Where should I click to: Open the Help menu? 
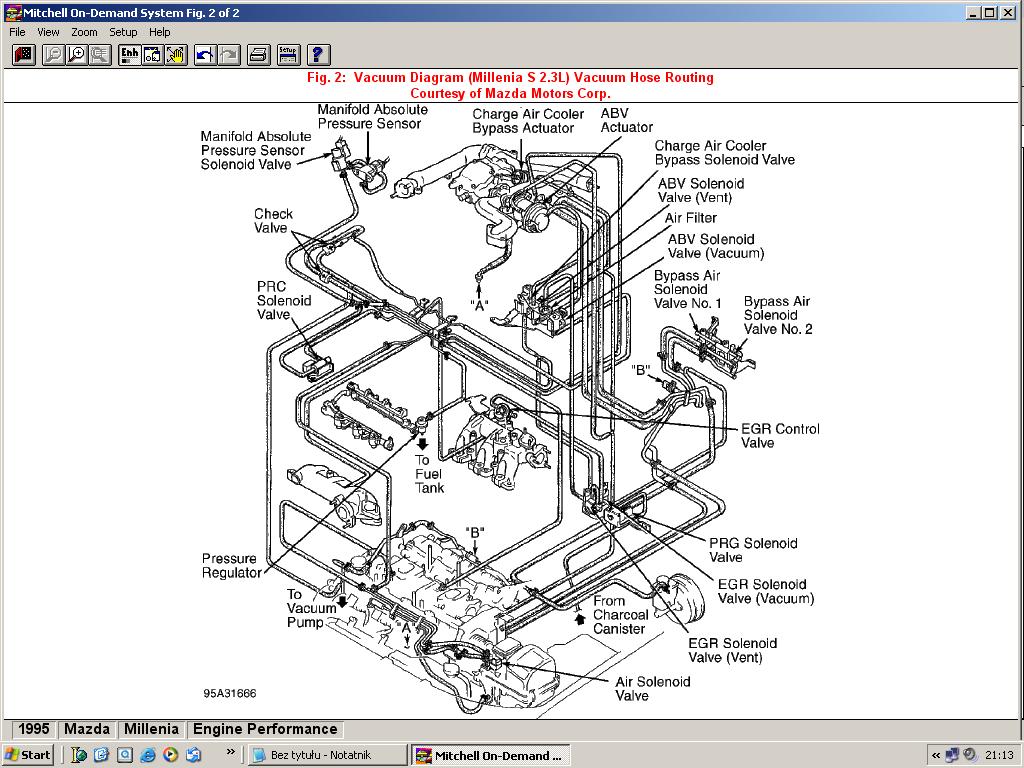coord(160,32)
